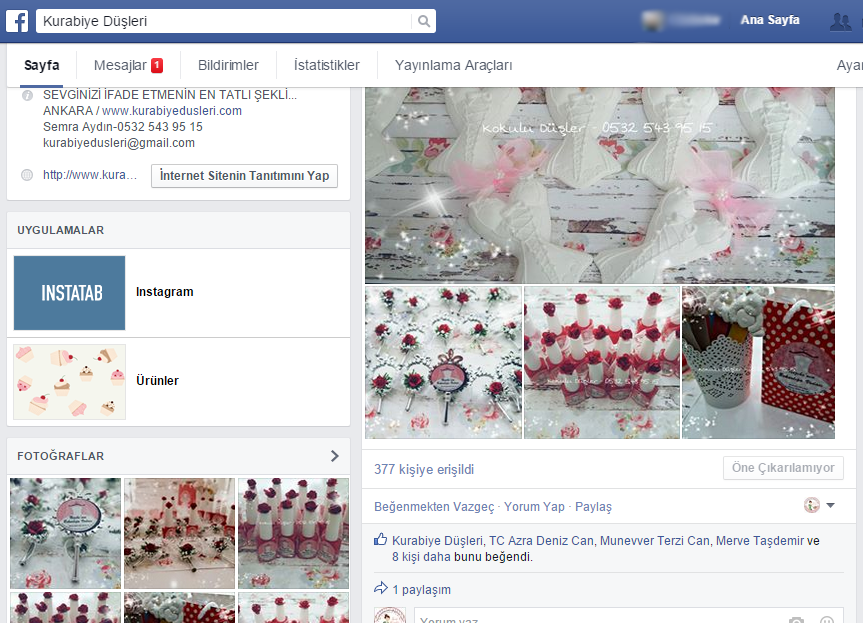The width and height of the screenshot is (863, 623).
Task: Open the friend requests icon
Action: 840,21
